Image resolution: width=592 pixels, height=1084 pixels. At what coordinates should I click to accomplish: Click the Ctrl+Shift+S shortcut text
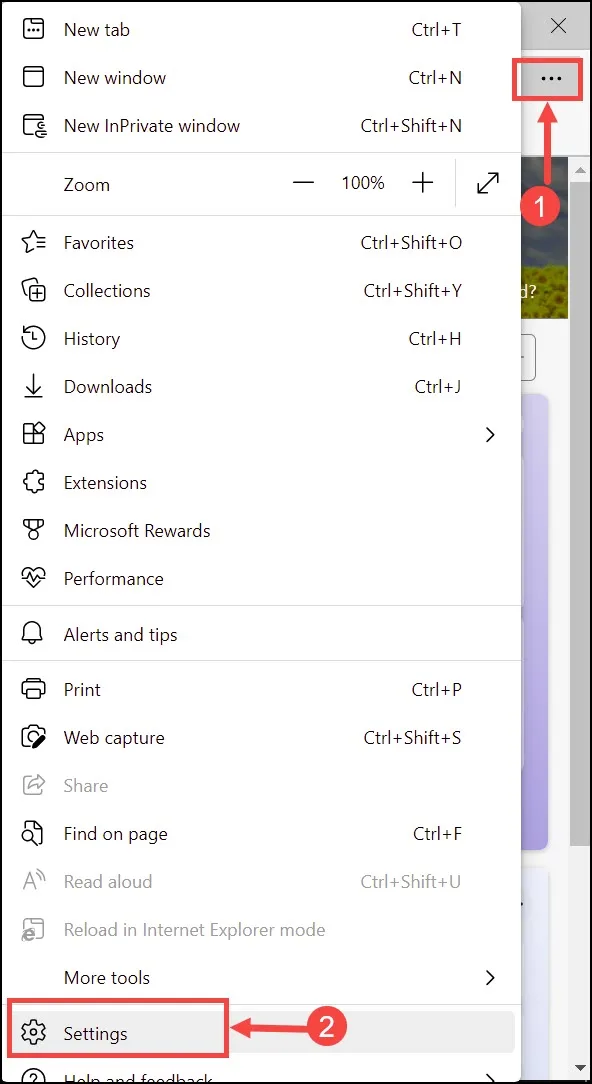coord(413,738)
